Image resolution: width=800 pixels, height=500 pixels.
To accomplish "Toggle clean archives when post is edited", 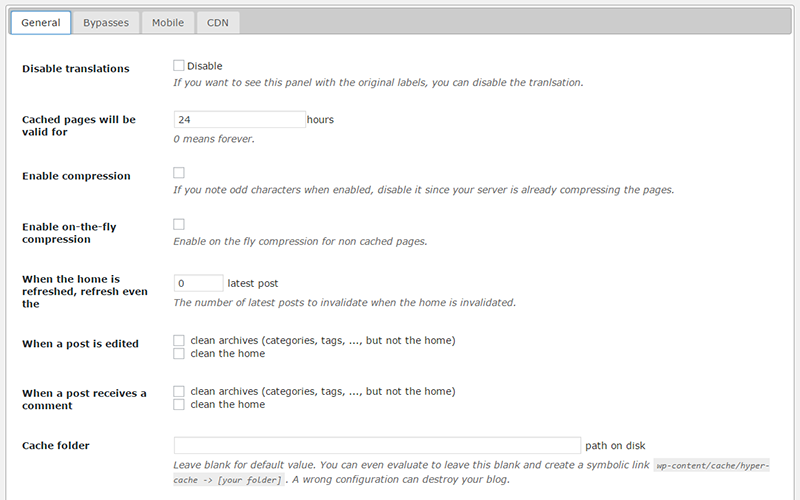I will coord(179,340).
